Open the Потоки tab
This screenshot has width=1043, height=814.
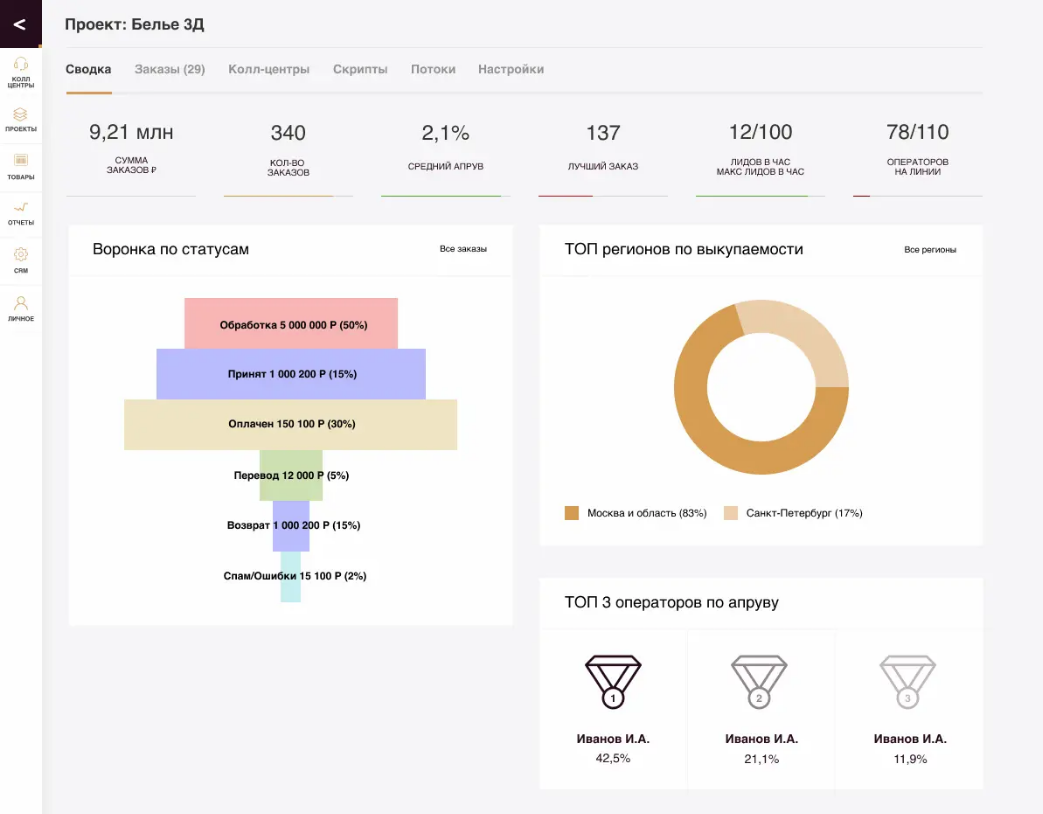433,69
